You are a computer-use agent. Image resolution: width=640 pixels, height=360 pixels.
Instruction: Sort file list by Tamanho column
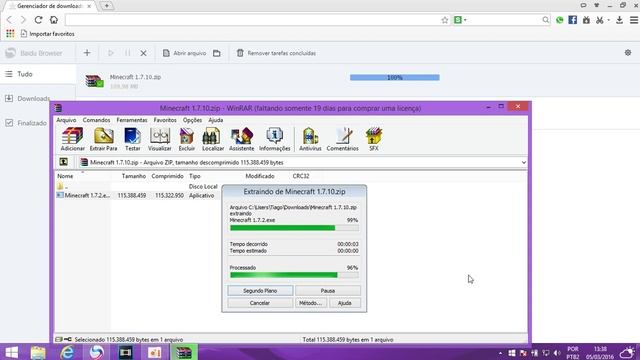[x=133, y=176]
